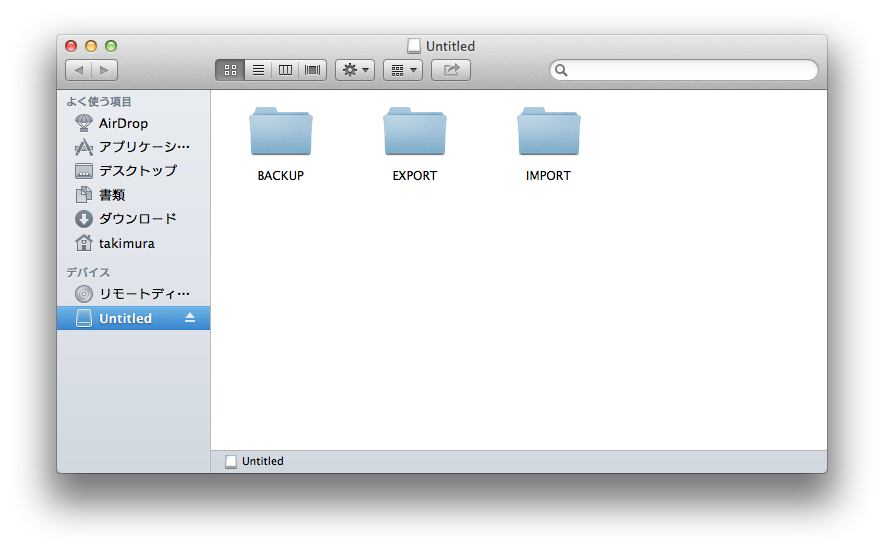Zoom the window with green button
The height and width of the screenshot is (552, 884).
click(x=111, y=46)
